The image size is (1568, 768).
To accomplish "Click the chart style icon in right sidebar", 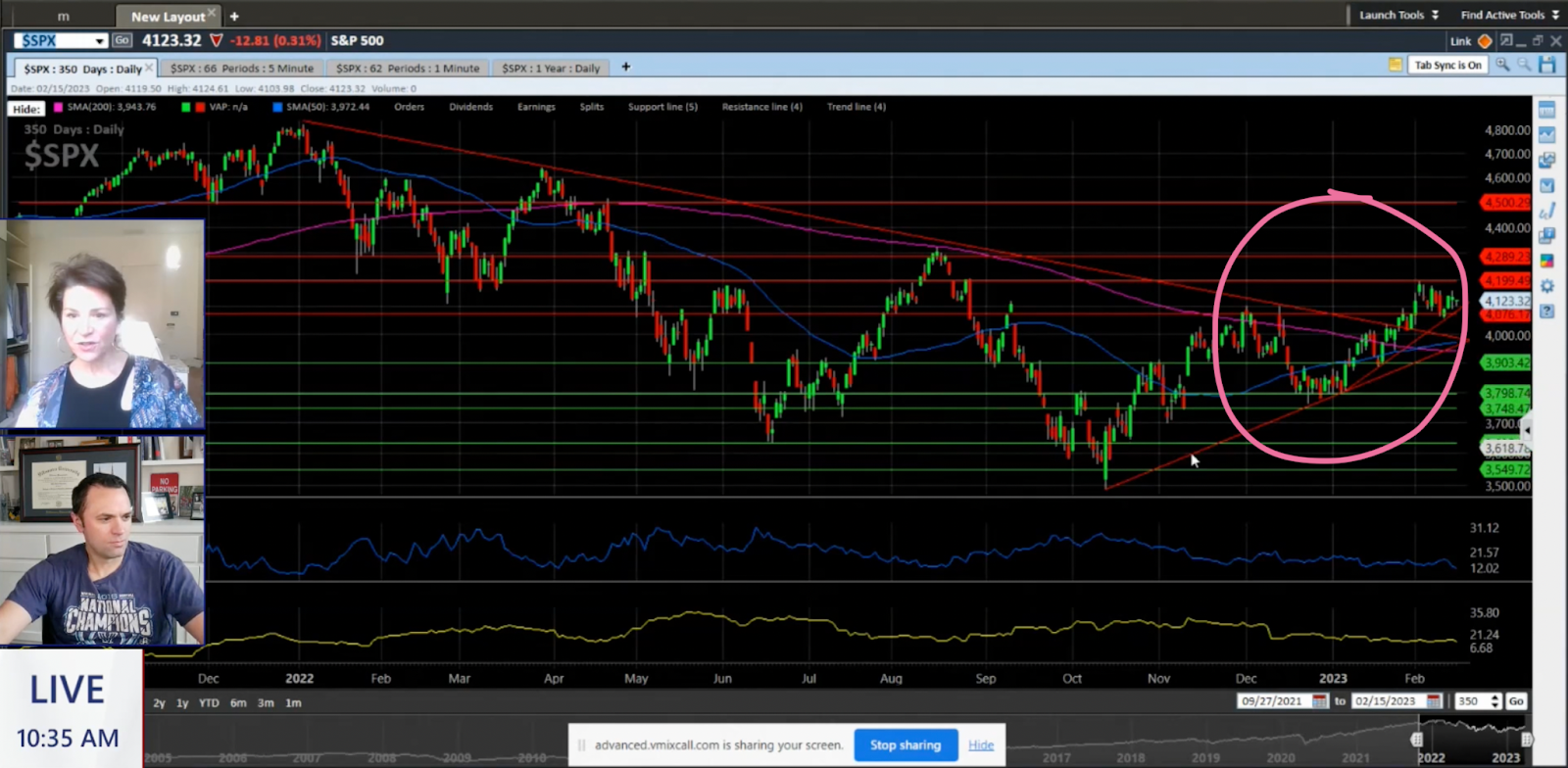I will [1547, 134].
